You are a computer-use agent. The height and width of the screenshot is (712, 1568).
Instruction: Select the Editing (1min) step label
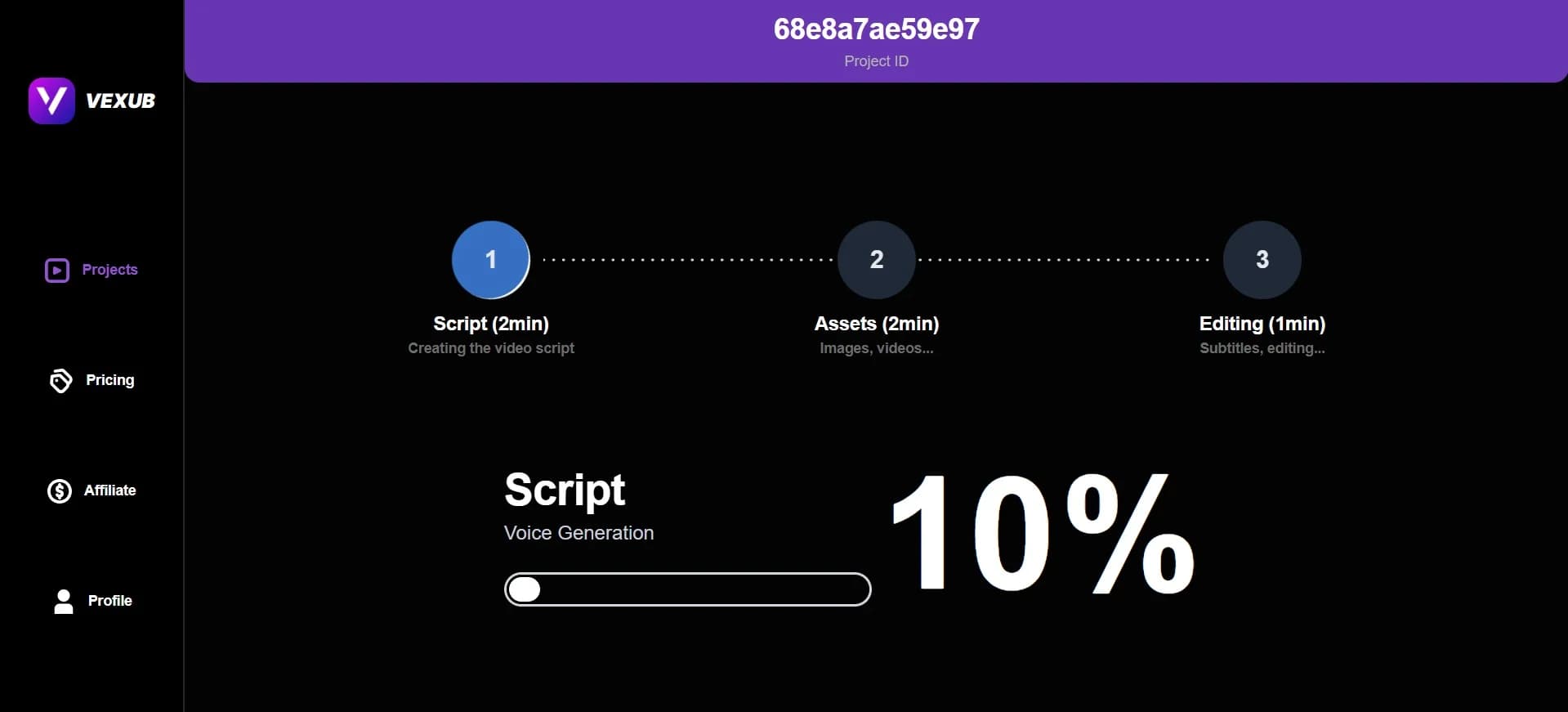click(x=1262, y=324)
